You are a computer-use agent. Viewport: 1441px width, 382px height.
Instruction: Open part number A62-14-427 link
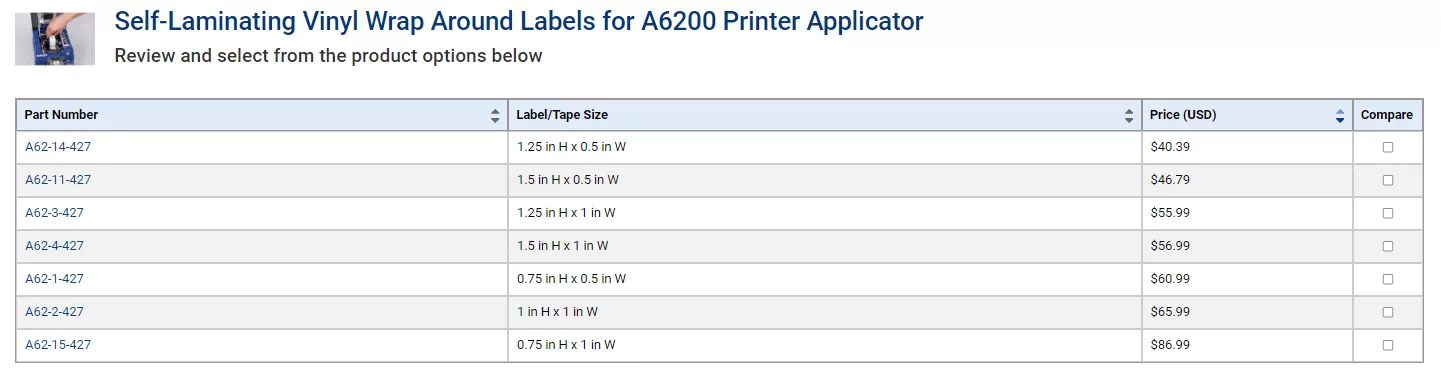pyautogui.click(x=58, y=147)
